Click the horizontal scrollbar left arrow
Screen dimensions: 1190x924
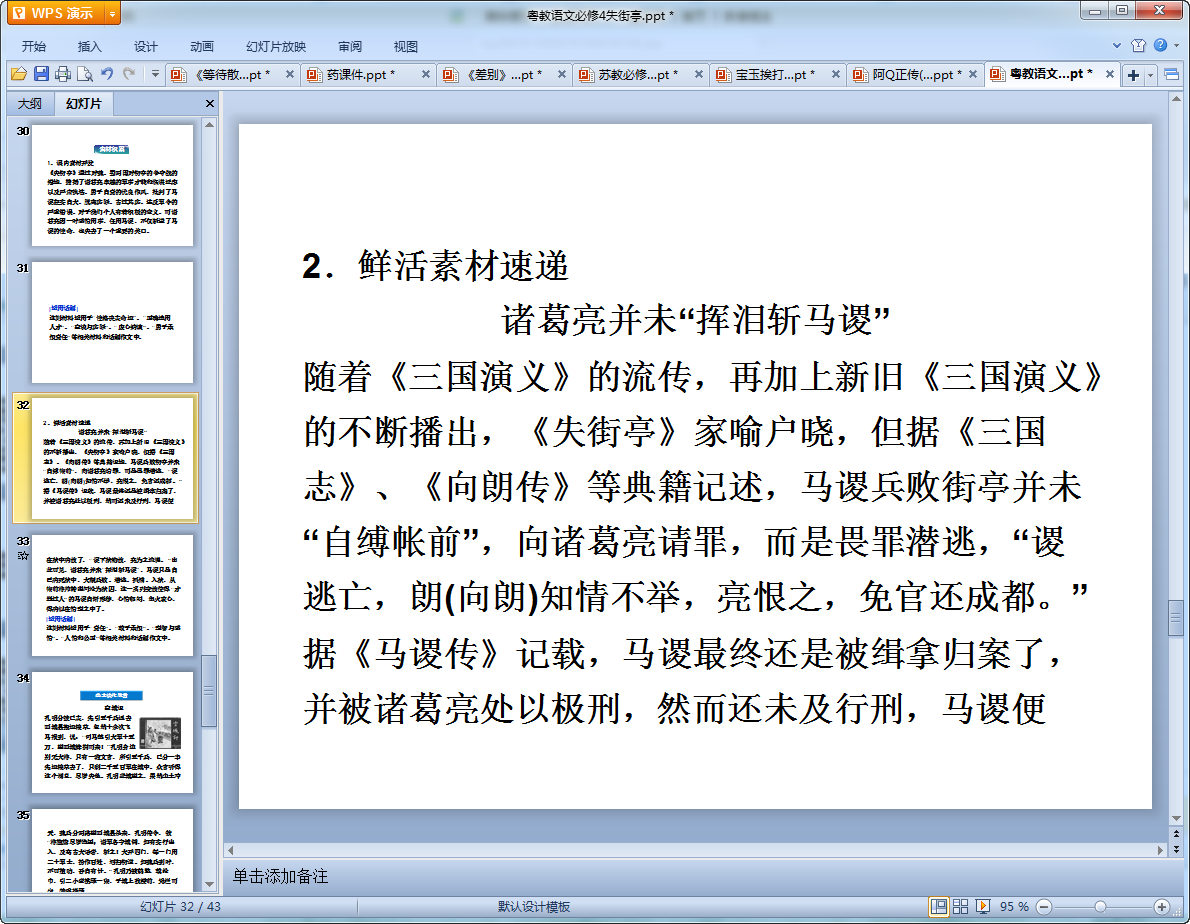231,850
